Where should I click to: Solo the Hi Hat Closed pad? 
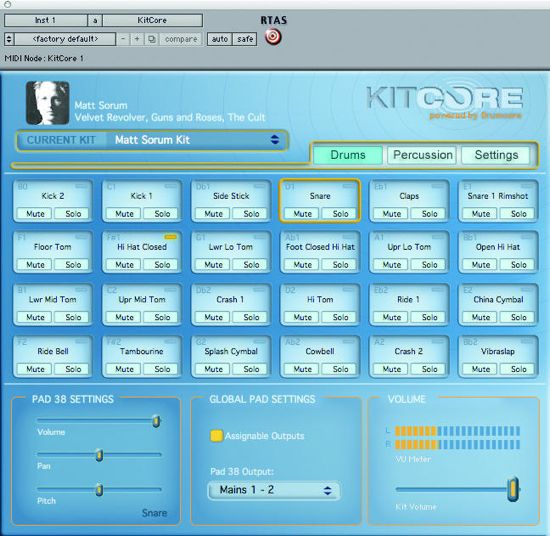pos(162,264)
